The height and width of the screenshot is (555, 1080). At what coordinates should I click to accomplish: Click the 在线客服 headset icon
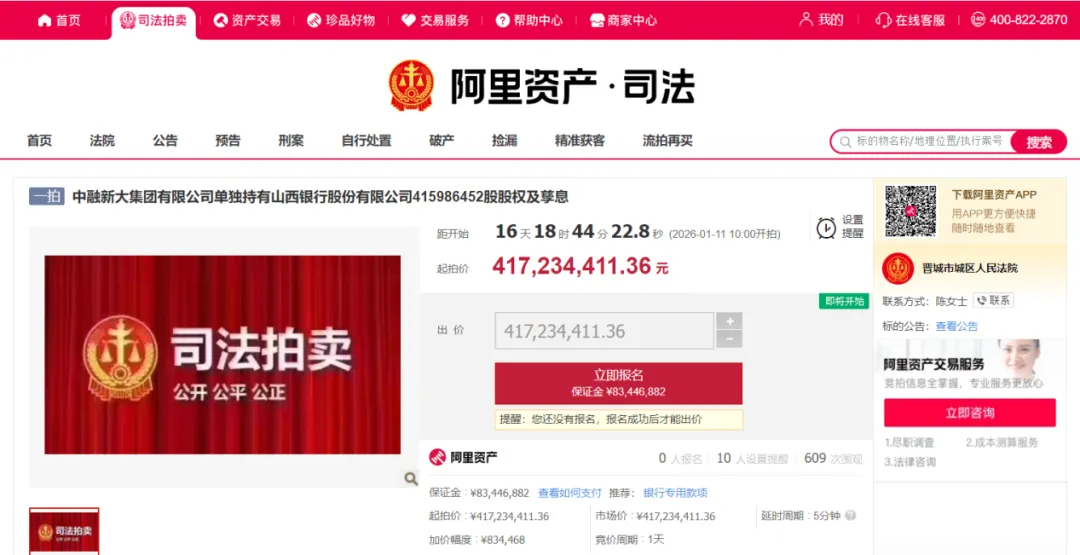(883, 20)
